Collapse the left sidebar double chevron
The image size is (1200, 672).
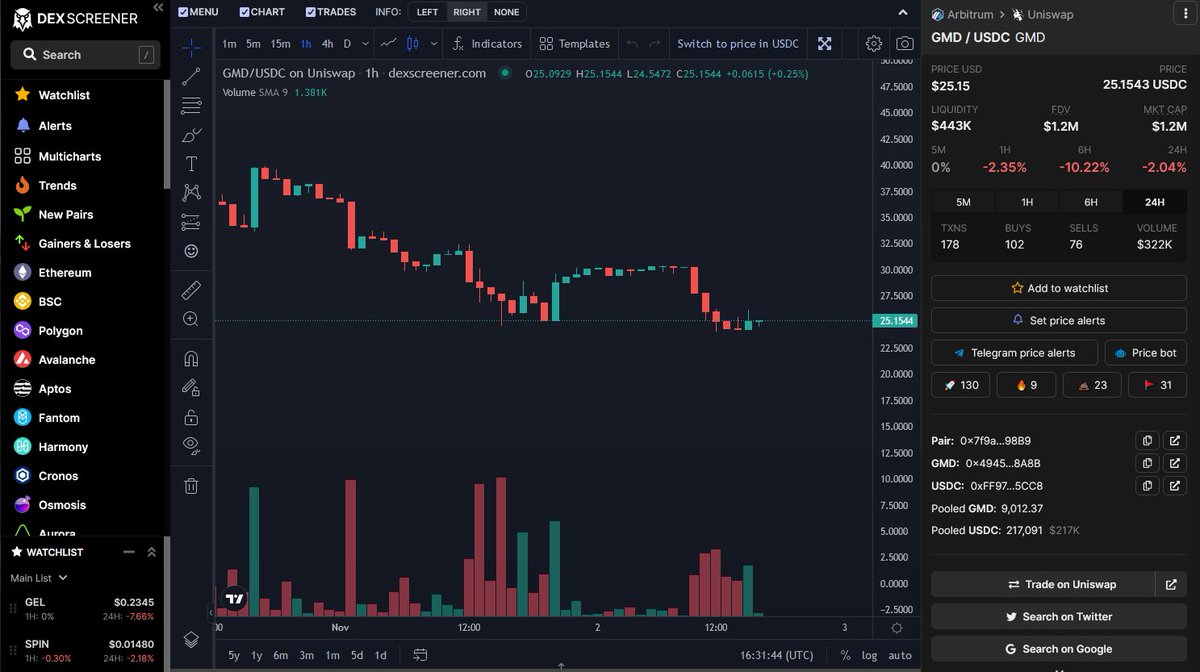pos(156,9)
